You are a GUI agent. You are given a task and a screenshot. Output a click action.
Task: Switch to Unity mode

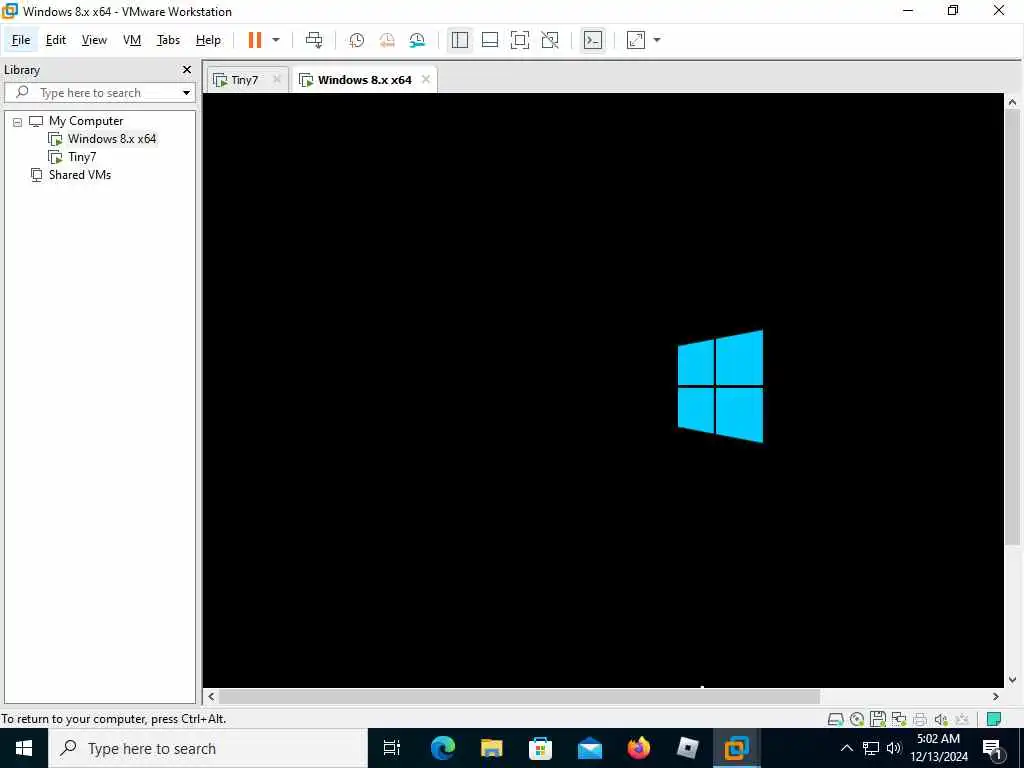[550, 40]
